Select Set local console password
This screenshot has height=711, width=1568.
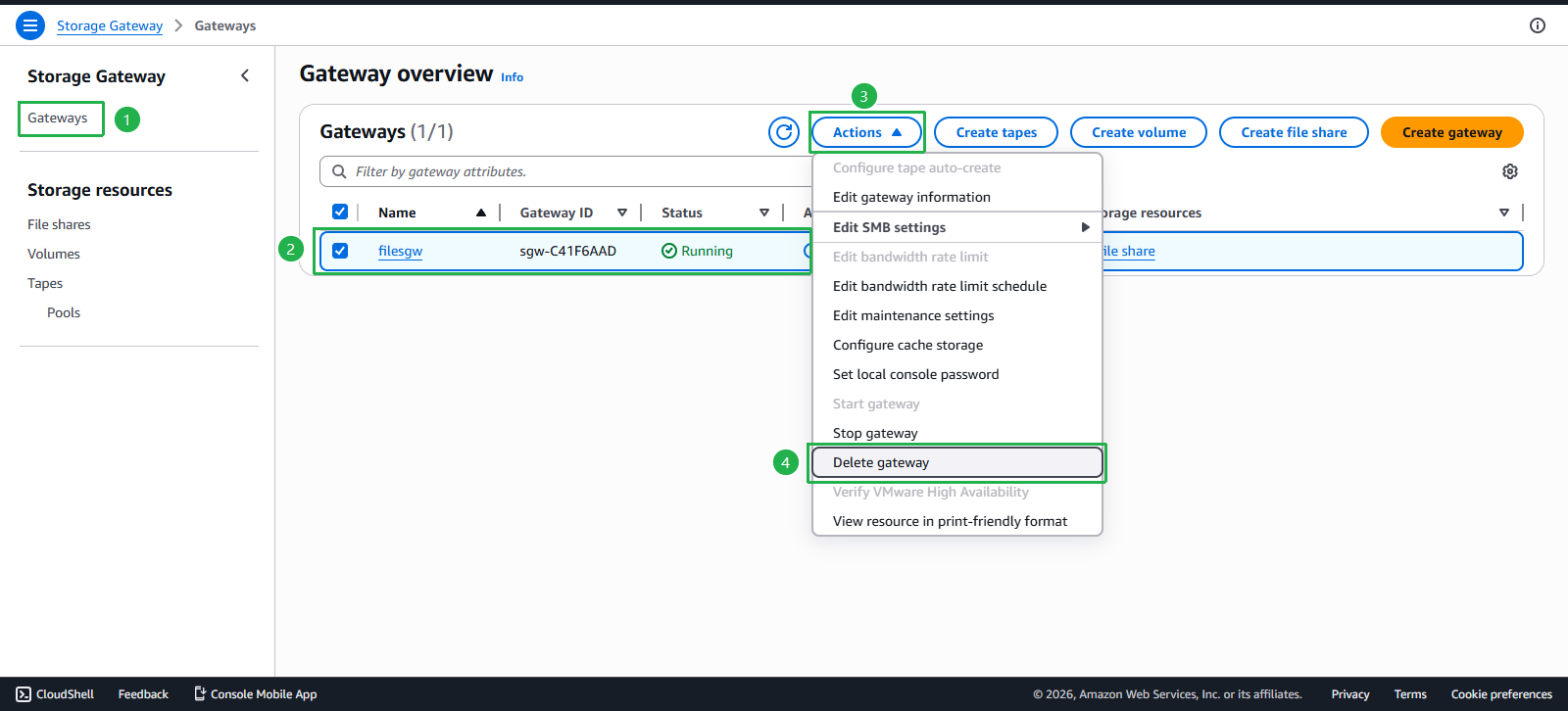(x=957, y=374)
